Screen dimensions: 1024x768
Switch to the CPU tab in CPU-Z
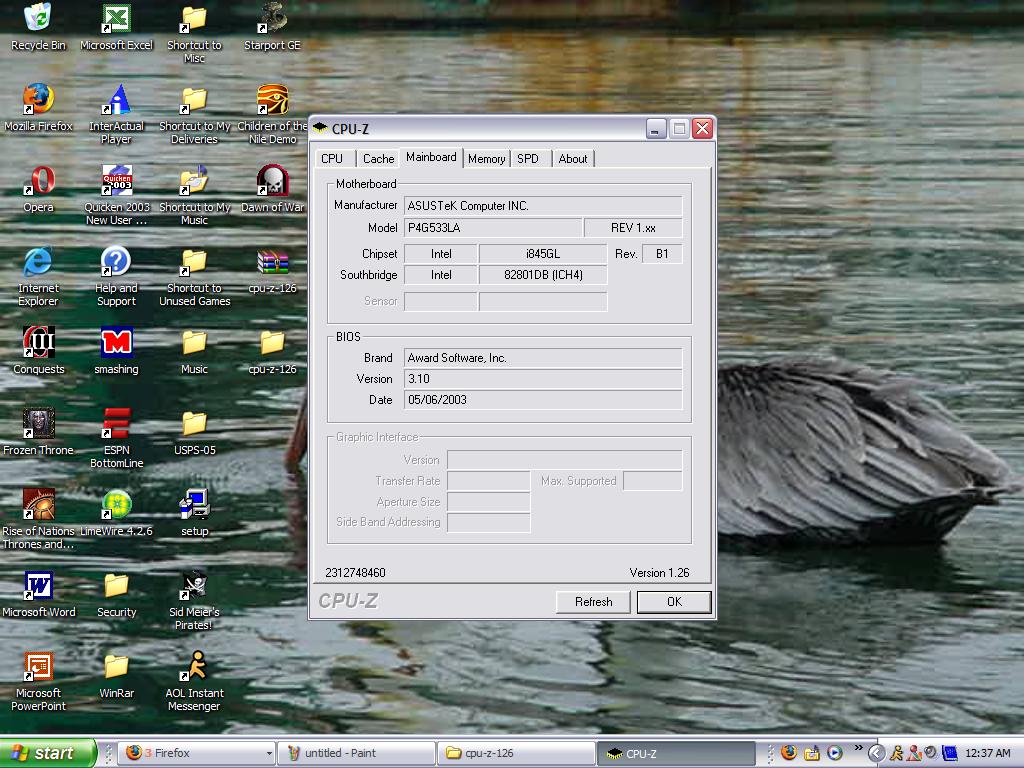point(335,159)
